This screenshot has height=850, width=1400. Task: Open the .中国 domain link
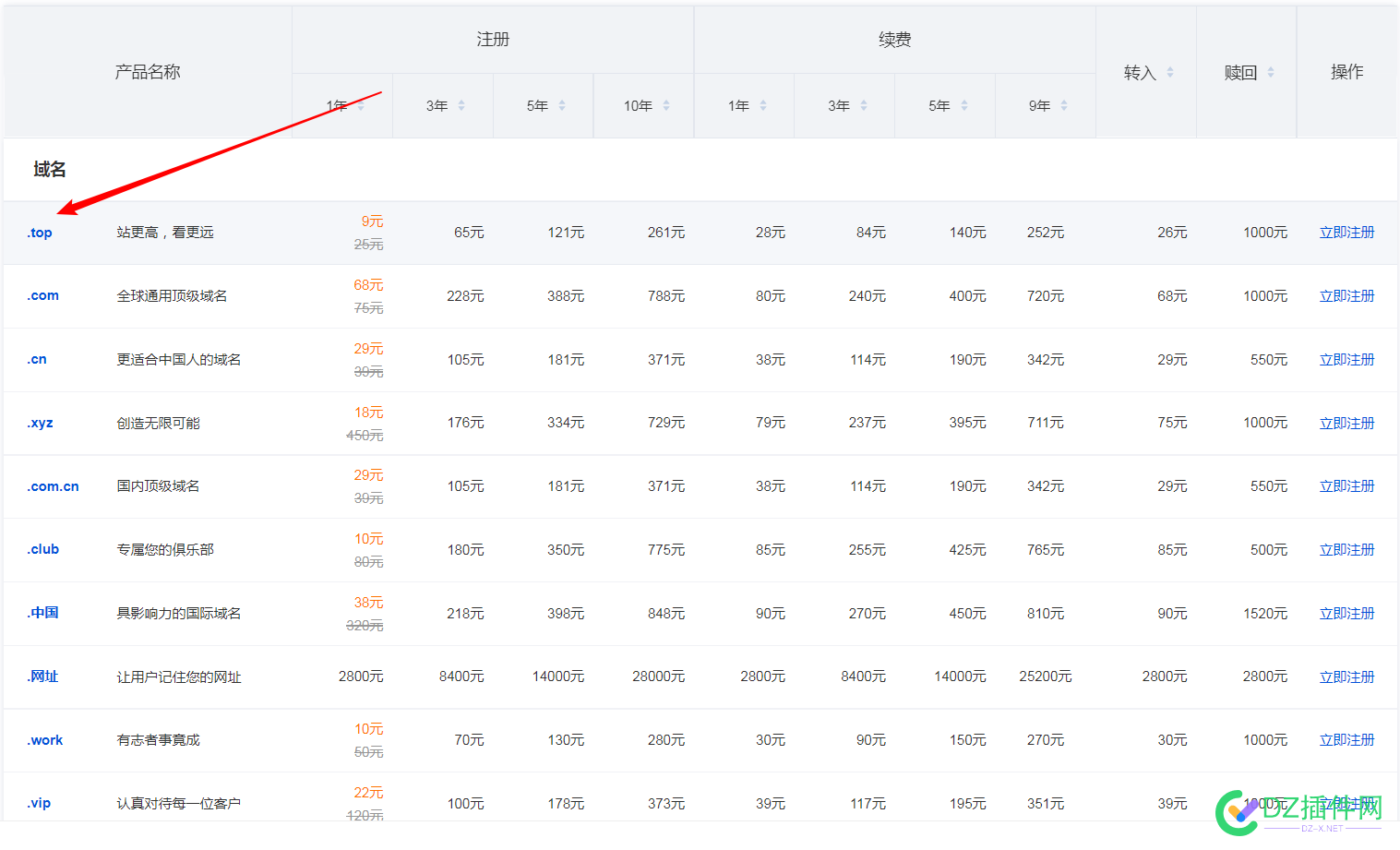coord(43,613)
